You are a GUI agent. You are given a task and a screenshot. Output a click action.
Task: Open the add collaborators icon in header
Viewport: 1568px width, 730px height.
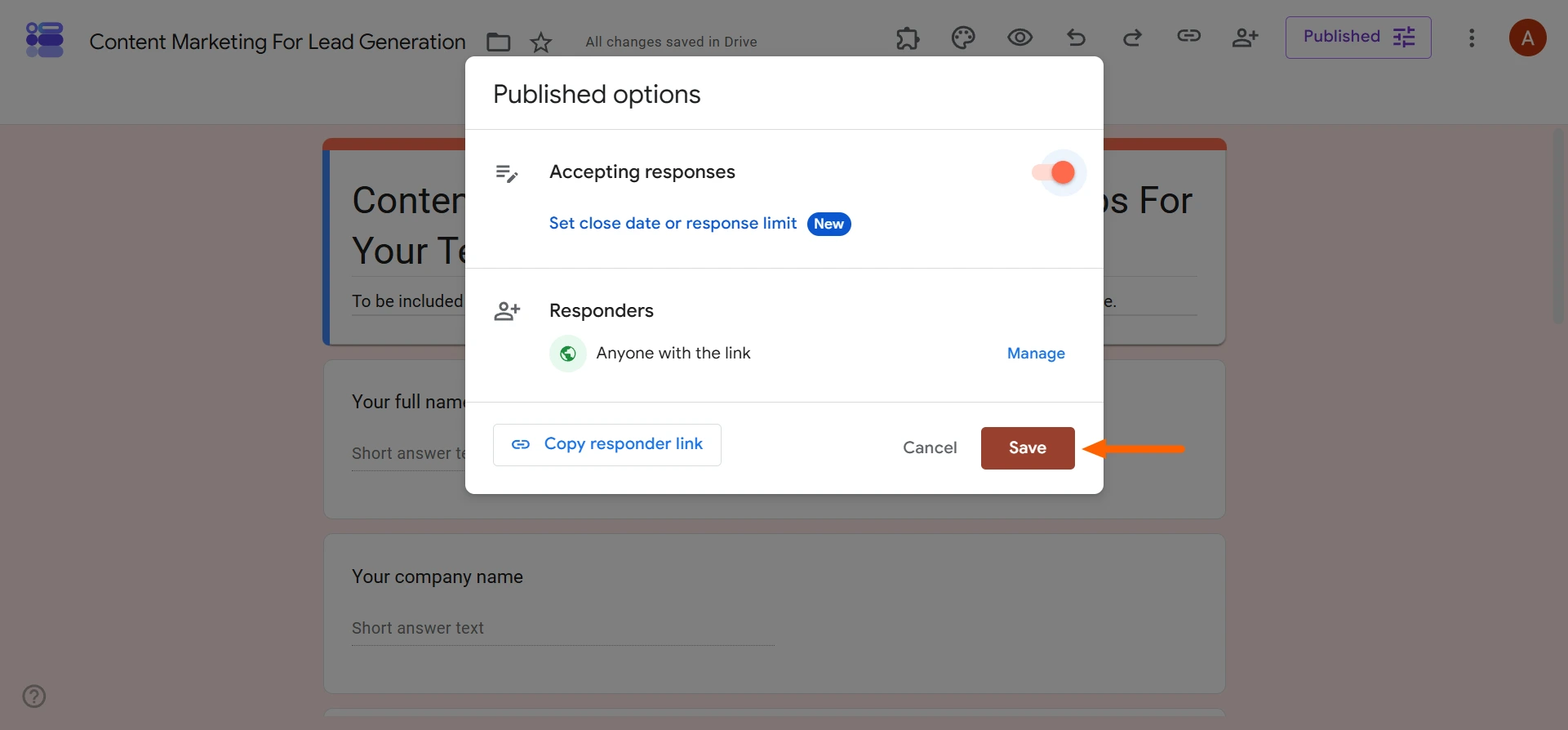click(x=1245, y=38)
